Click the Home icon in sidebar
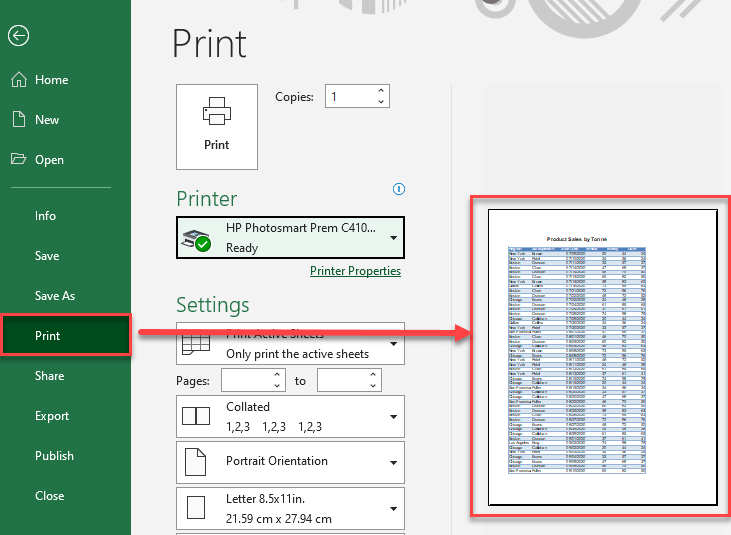Image resolution: width=731 pixels, height=535 pixels. click(x=18, y=80)
